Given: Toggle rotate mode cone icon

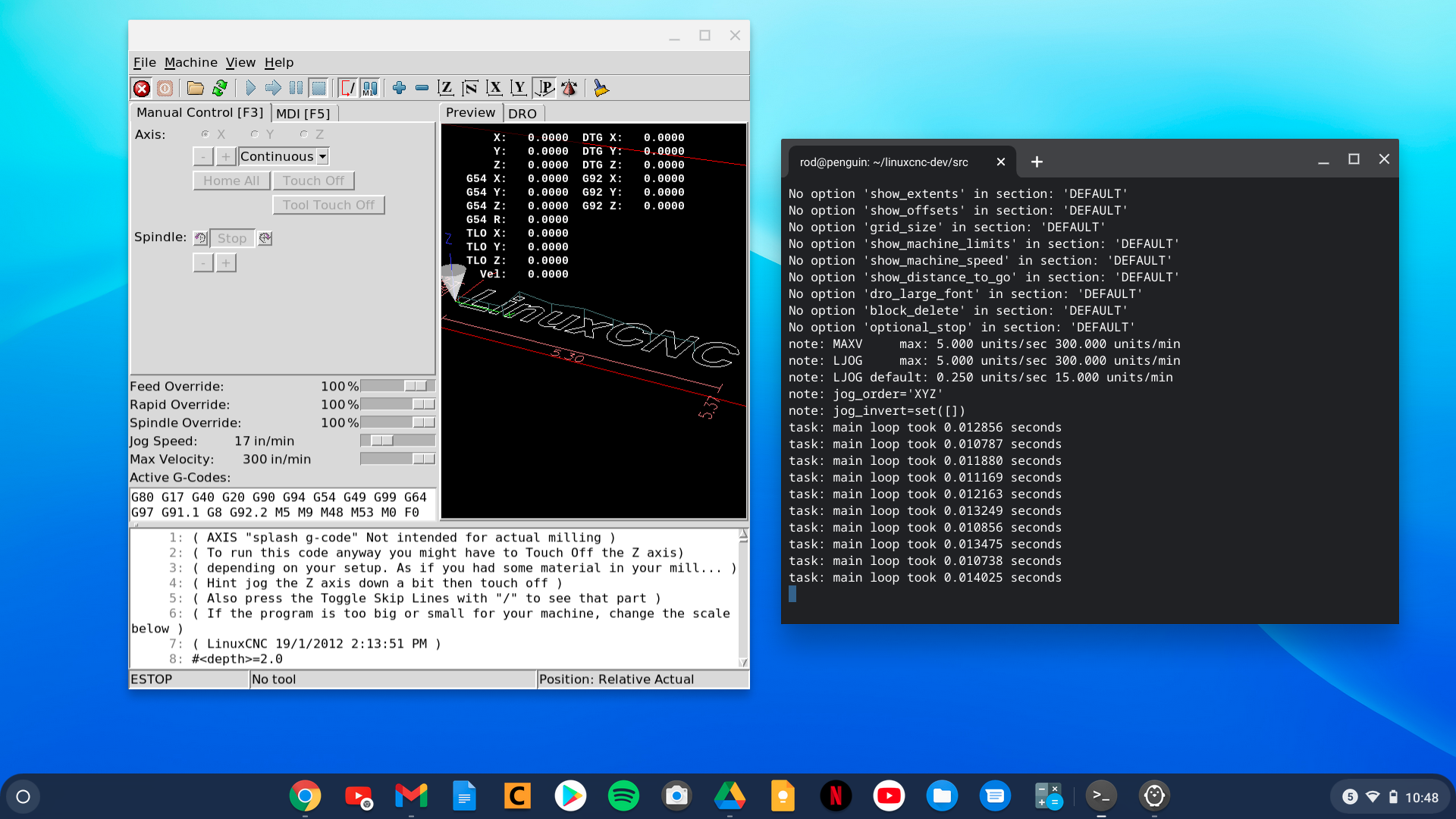Looking at the screenshot, I should (570, 89).
